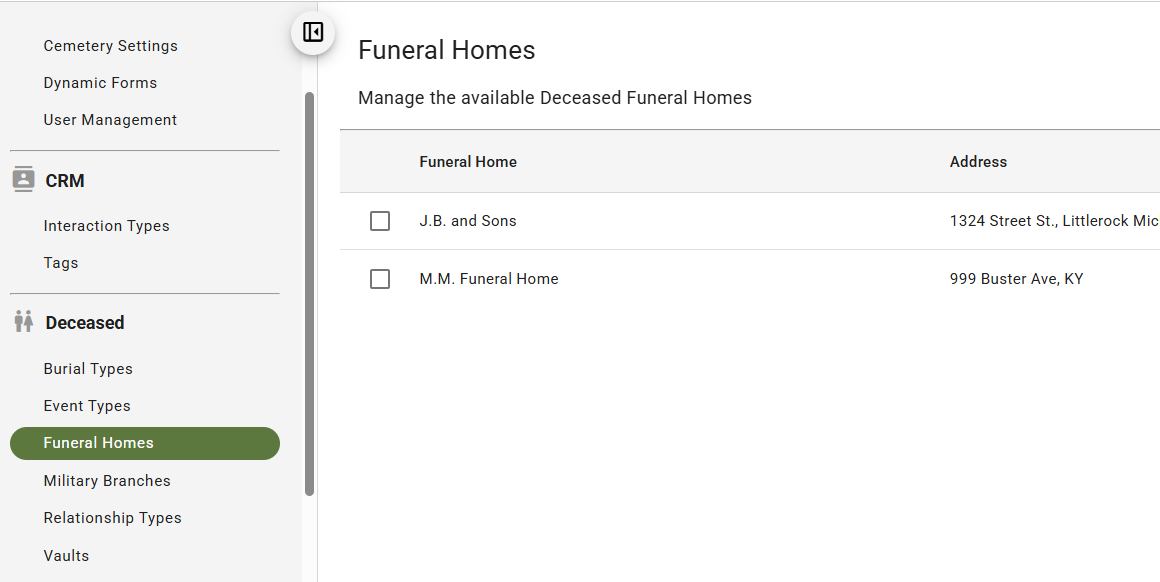Click the Funeral Home column header
1160x582 pixels.
point(468,162)
